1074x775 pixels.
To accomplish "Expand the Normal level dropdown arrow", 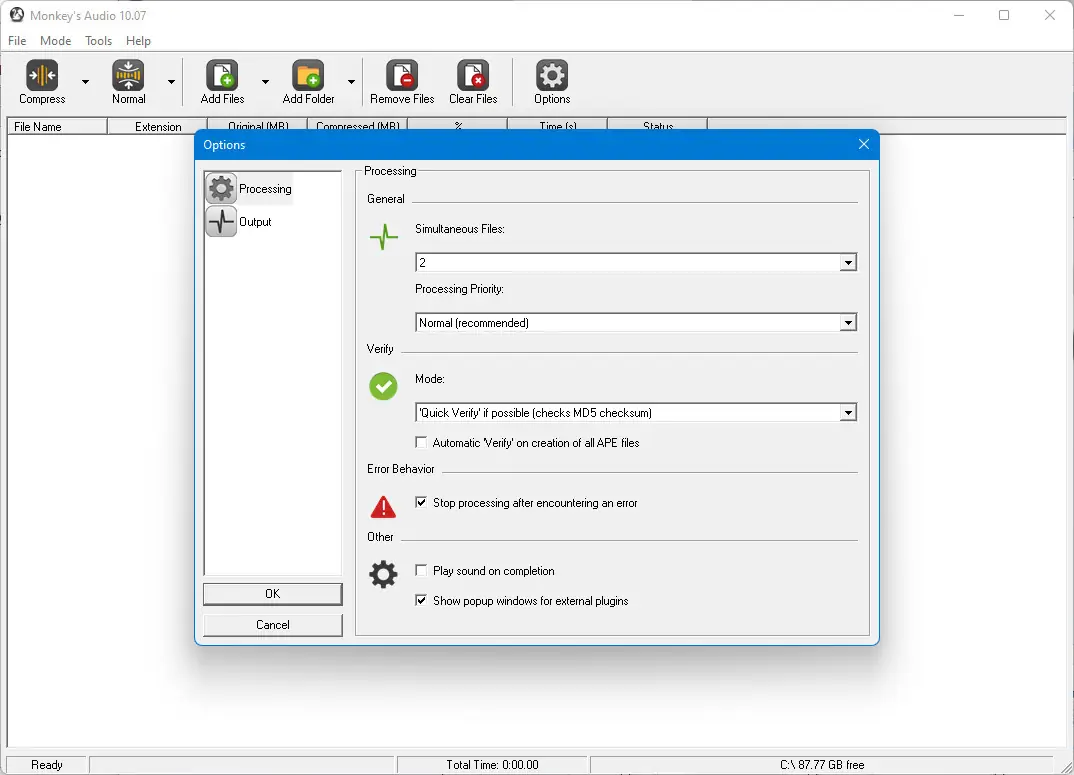I will (171, 82).
